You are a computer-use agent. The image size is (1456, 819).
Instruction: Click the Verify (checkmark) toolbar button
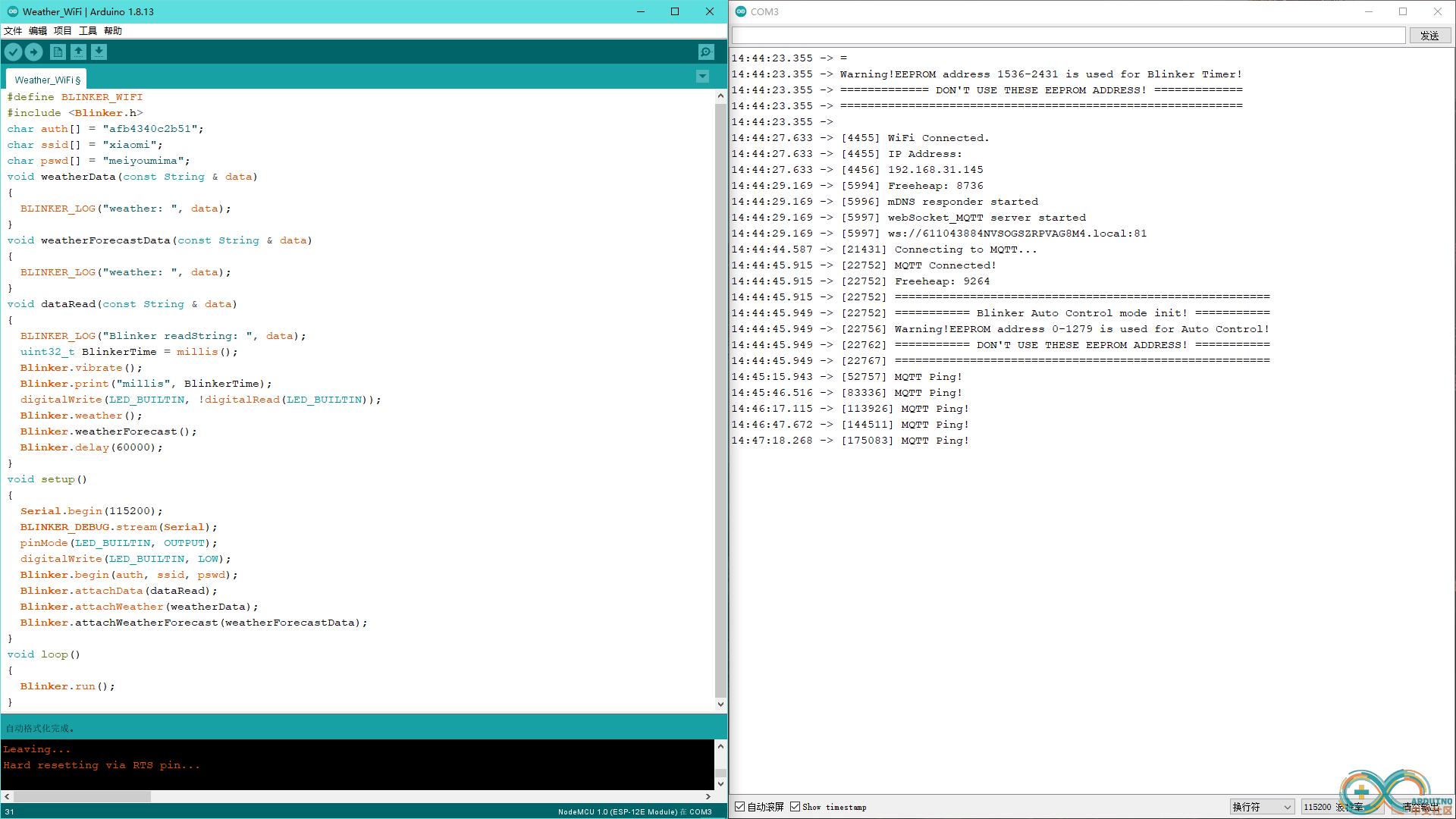tap(13, 52)
